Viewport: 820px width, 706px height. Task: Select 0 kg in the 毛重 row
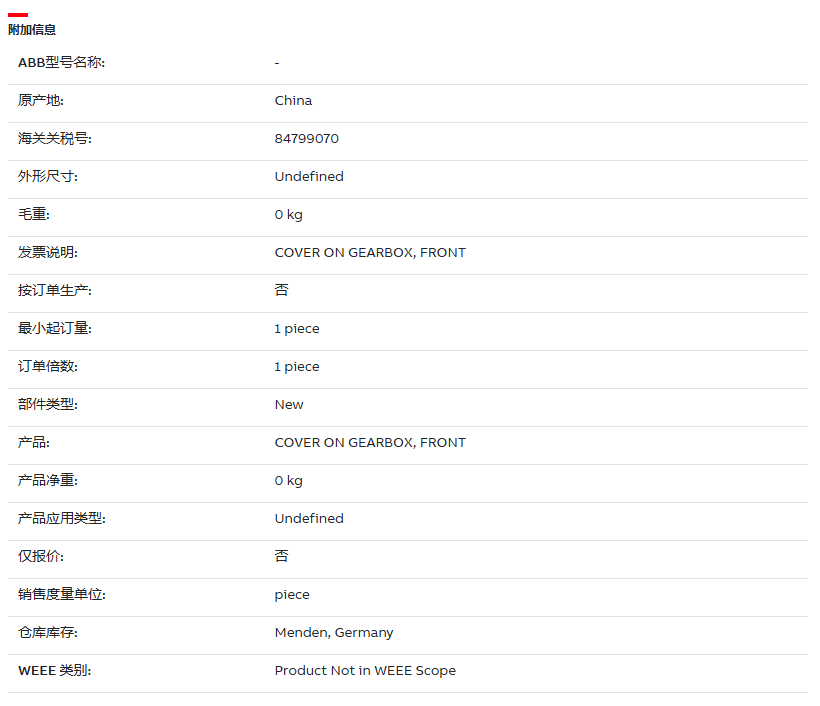289,215
